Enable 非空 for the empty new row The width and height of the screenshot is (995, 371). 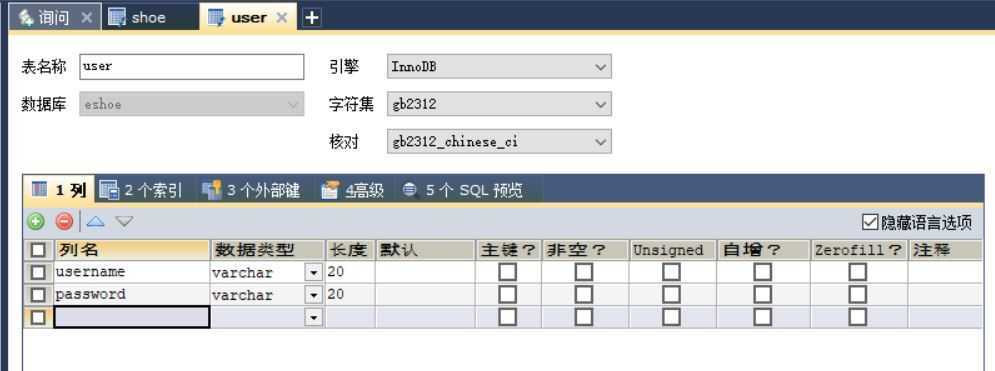coord(584,317)
